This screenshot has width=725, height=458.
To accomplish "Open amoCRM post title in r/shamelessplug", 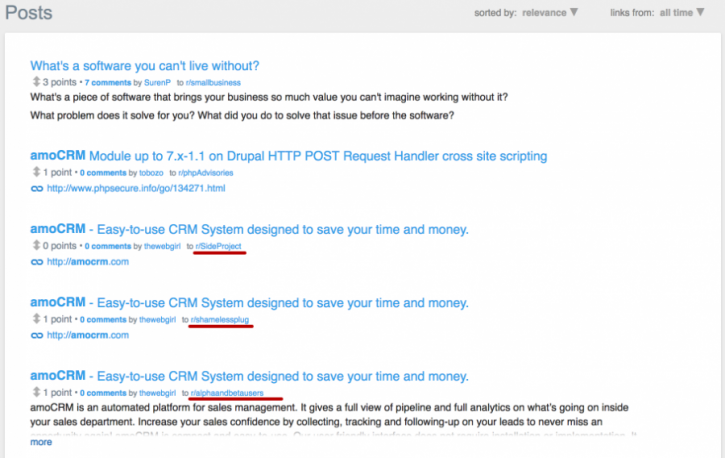I will click(x=249, y=303).
